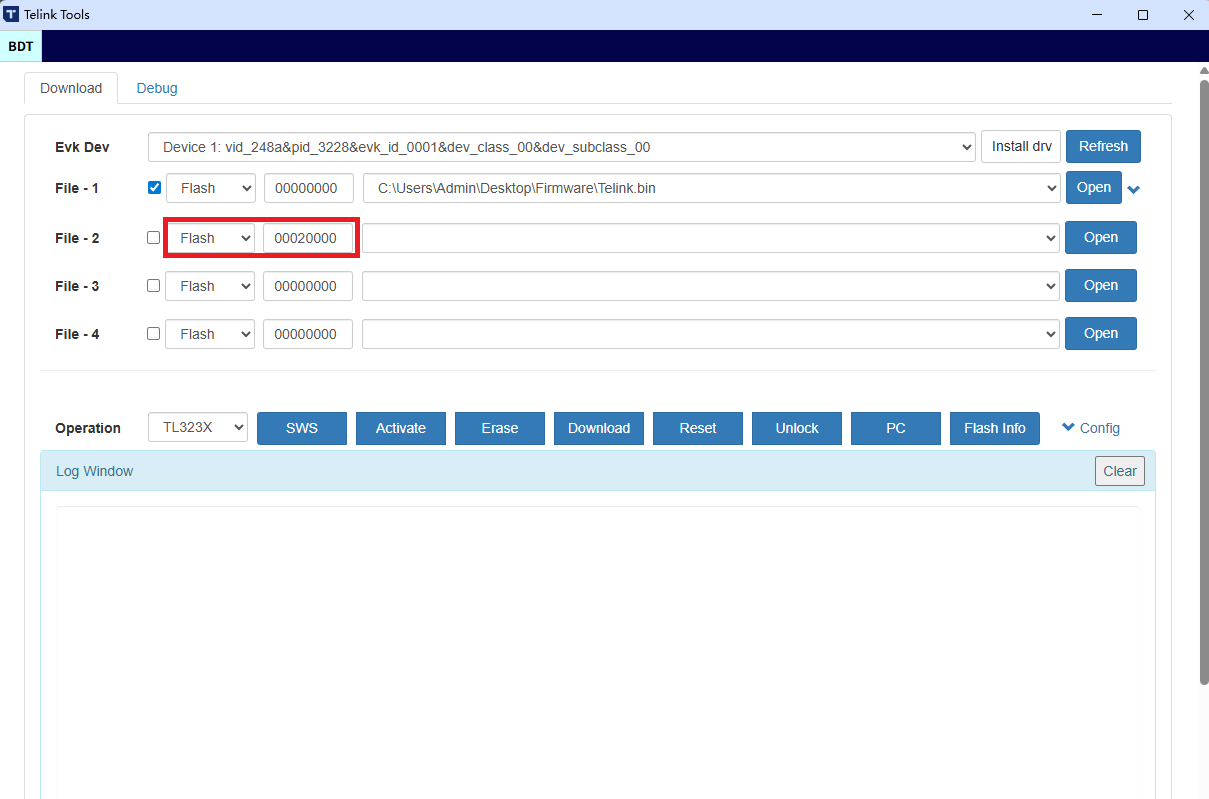
Task: Install the device driver
Action: 1020,146
